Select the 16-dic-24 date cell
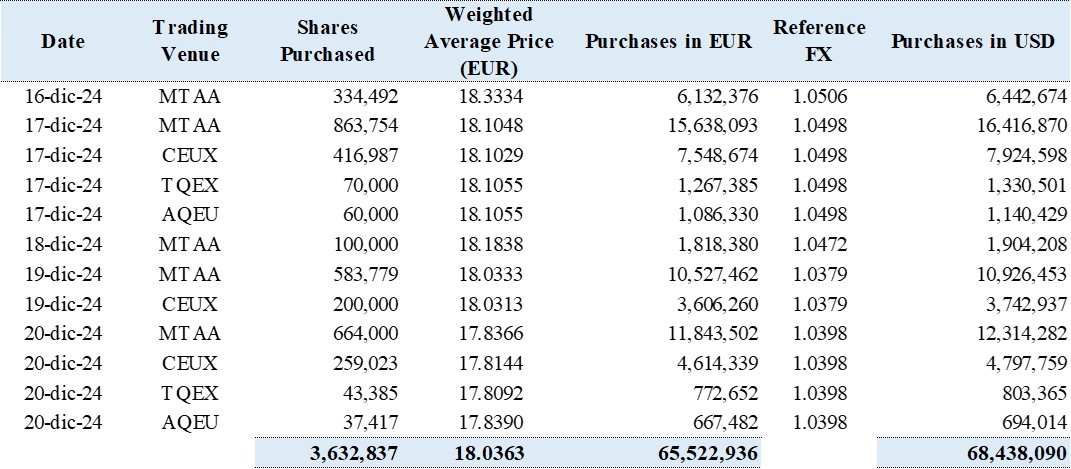This screenshot has width=1071, height=469. [63, 97]
